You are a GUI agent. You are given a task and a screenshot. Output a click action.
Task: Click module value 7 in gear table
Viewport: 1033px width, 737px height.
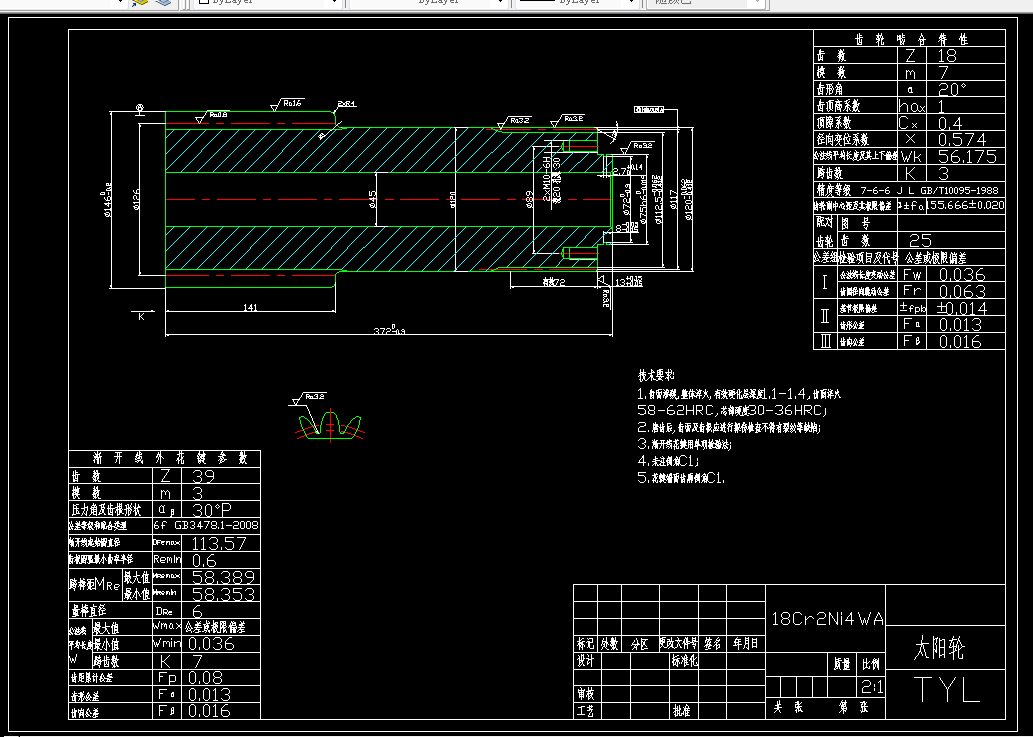pyautogui.click(x=941, y=72)
